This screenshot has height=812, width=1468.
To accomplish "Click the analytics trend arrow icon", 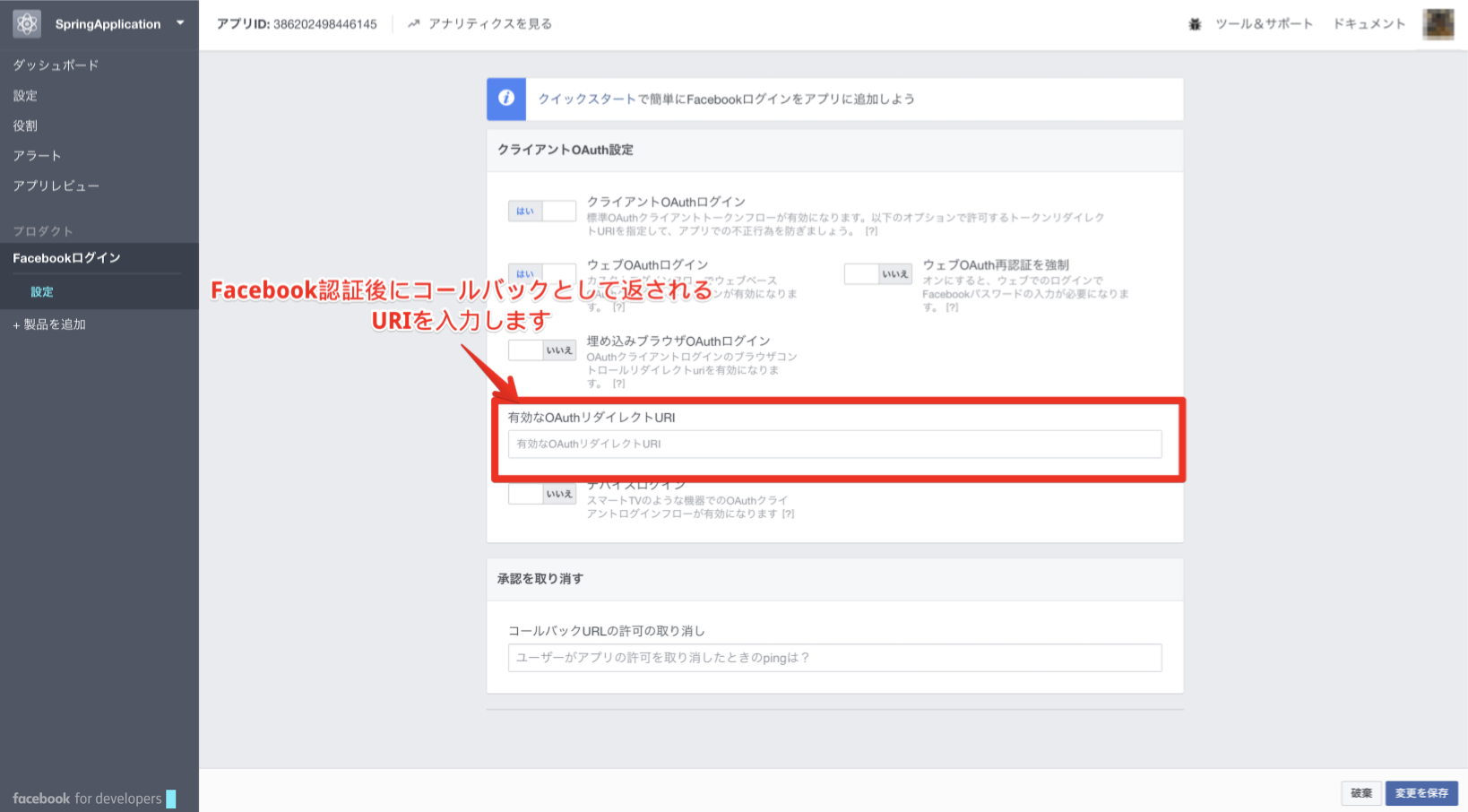I will point(413,24).
